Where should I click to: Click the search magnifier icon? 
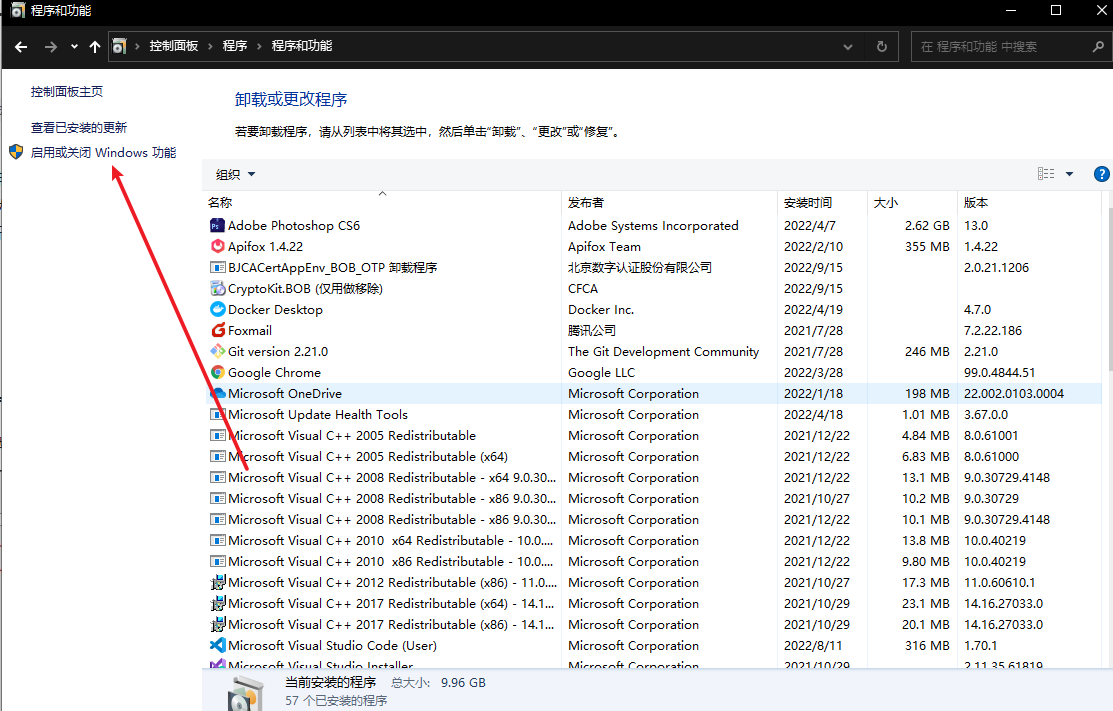[1098, 47]
